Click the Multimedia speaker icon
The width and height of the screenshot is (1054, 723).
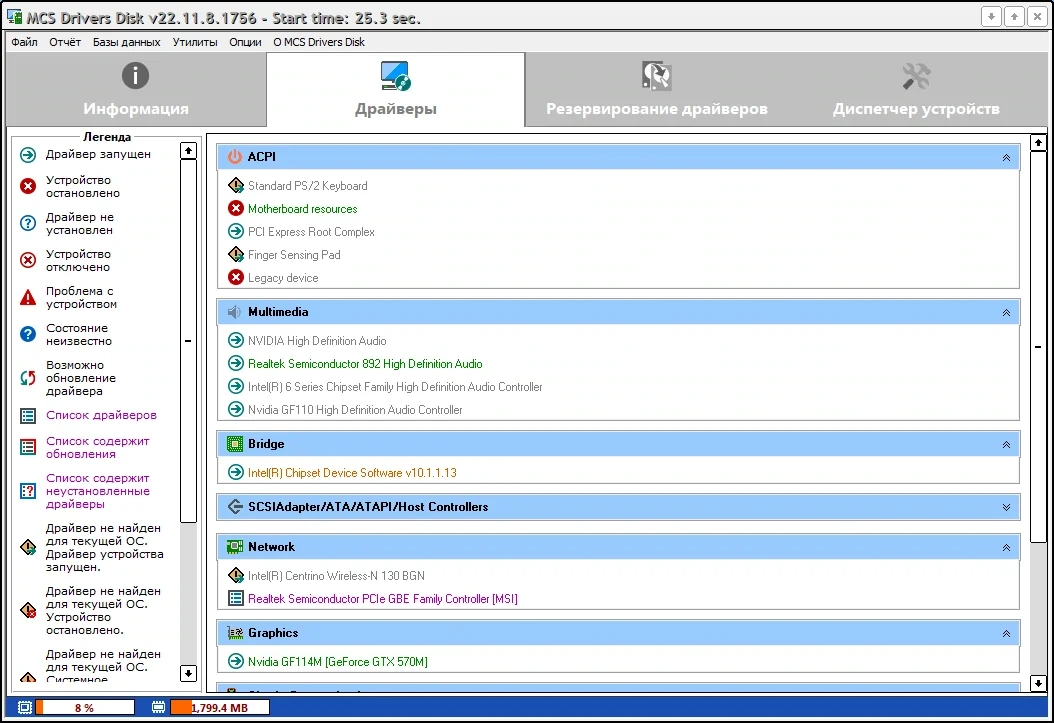tap(235, 312)
